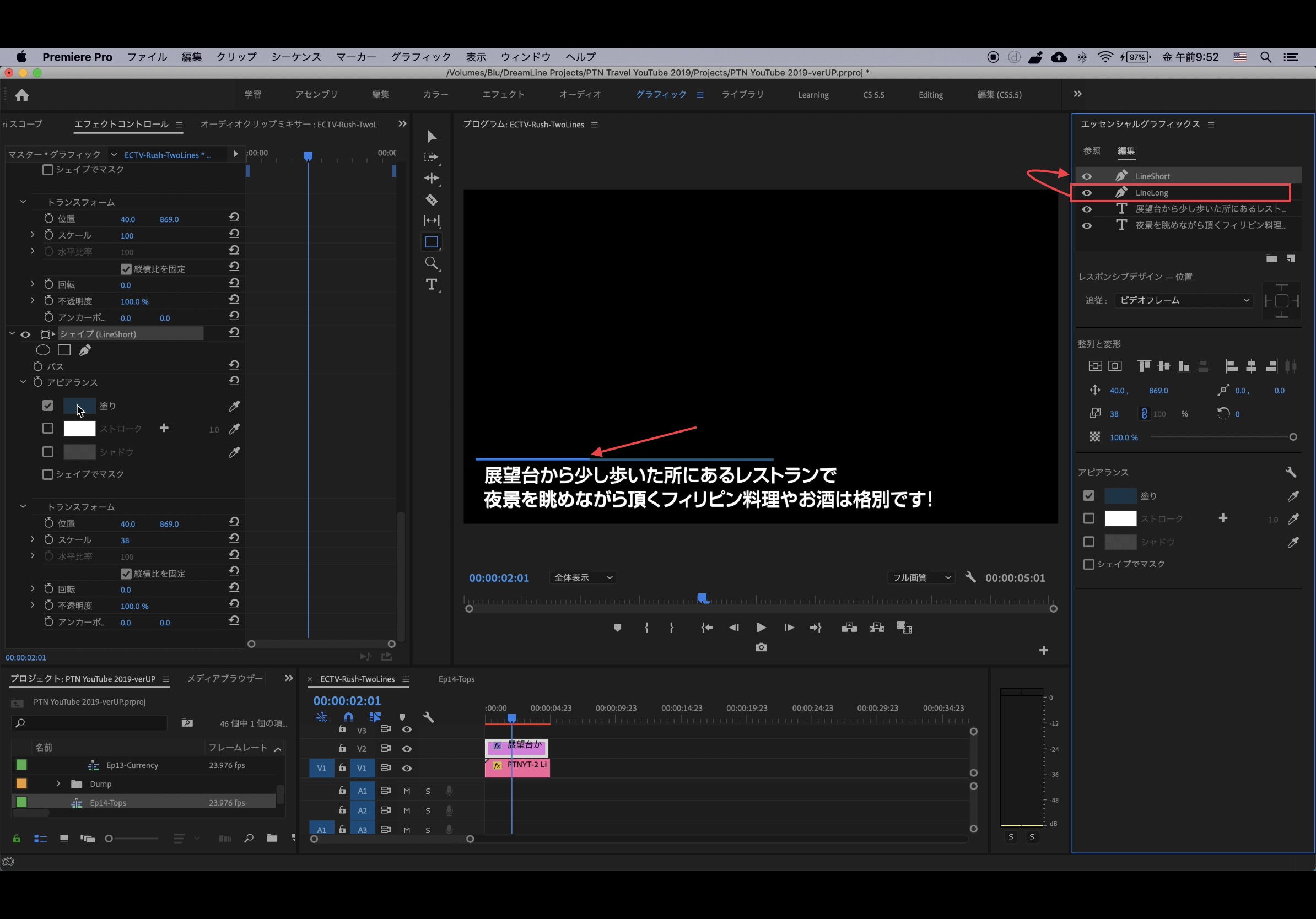Hide the LineLong layer via eye icon
The height and width of the screenshot is (919, 1316).
click(x=1086, y=193)
